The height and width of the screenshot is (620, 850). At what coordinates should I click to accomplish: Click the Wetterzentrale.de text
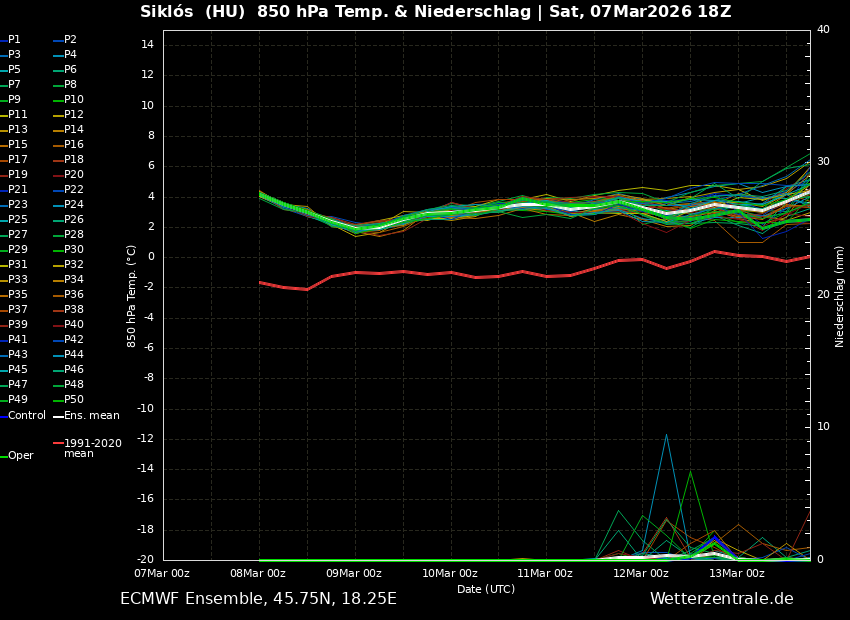point(721,599)
